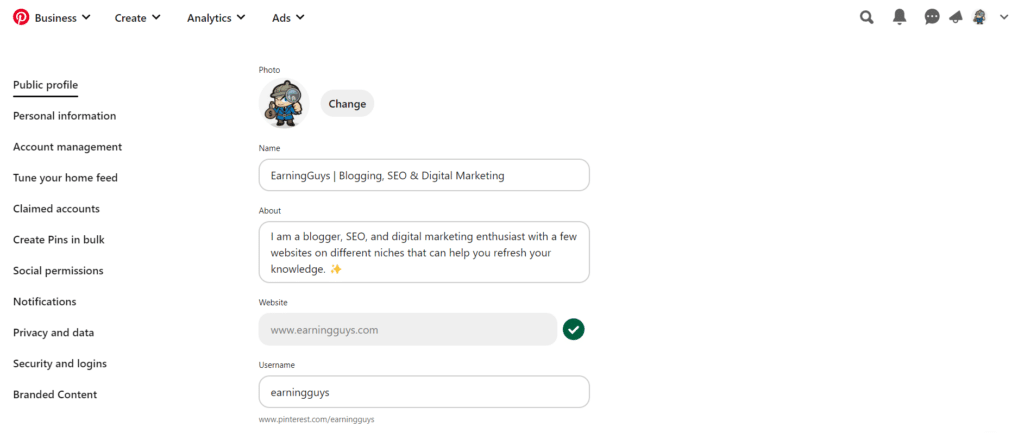Screen dimensions: 1024x433
Task: Open Account management section
Action: tap(67, 147)
